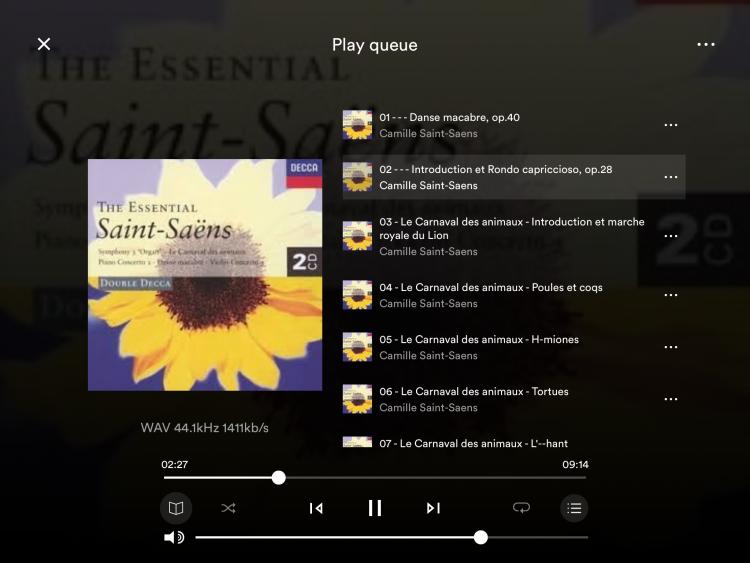Viewport: 750px width, 563px height.
Task: Toggle repeat mode
Action: click(x=521, y=508)
